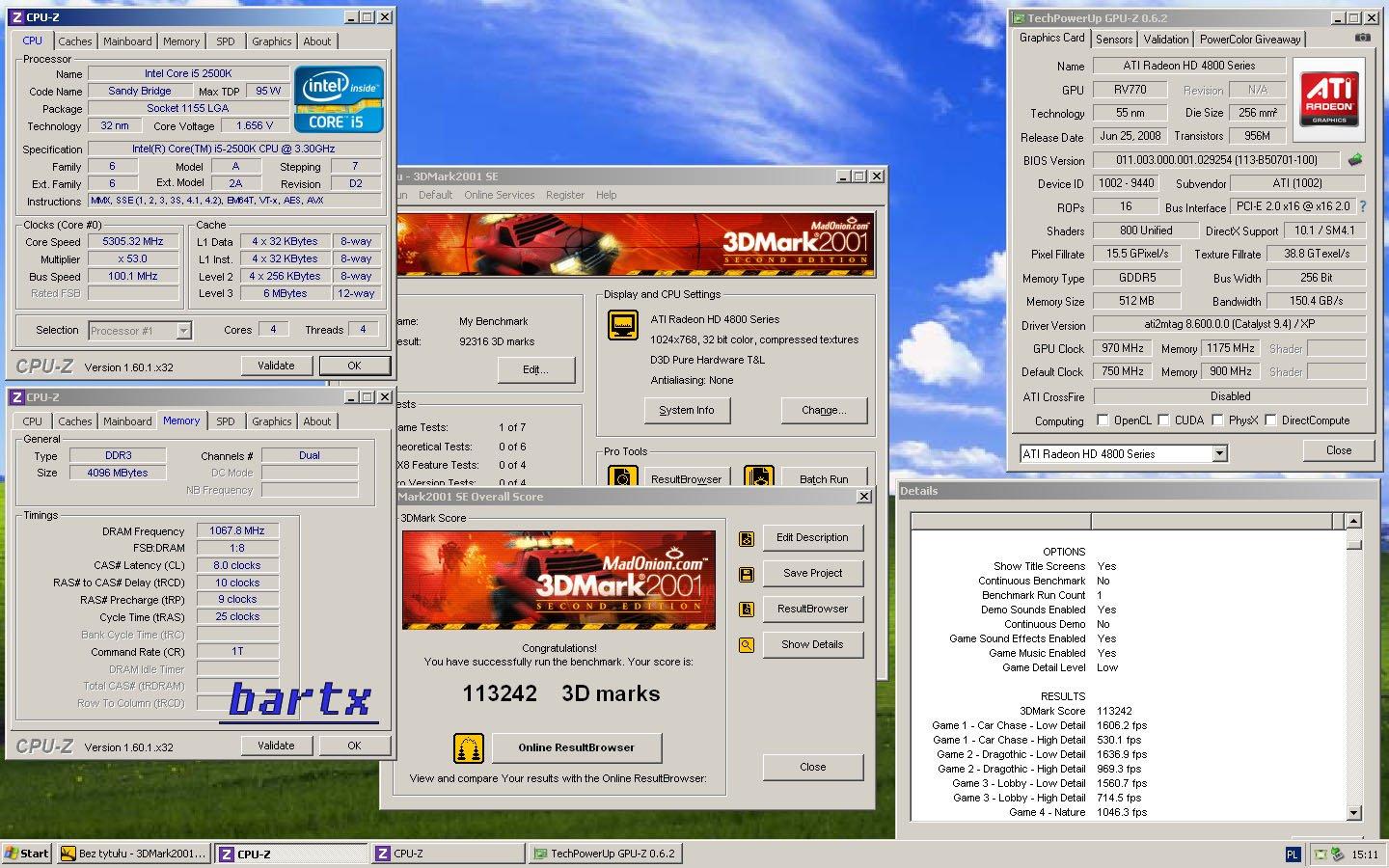Click the Edit... button in 3DMark2001
Viewport: 1389px width, 868px height.
click(535, 369)
